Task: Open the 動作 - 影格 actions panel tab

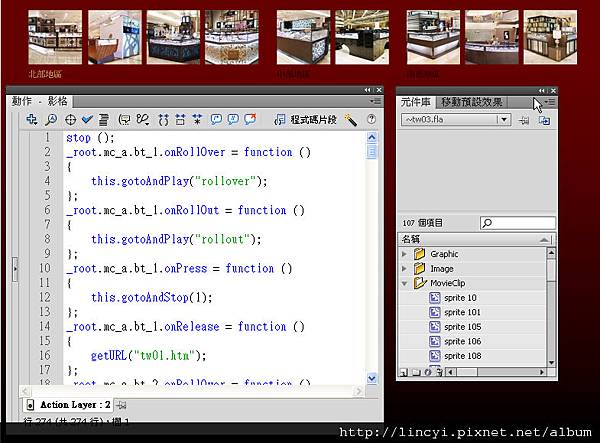Action: (39, 101)
